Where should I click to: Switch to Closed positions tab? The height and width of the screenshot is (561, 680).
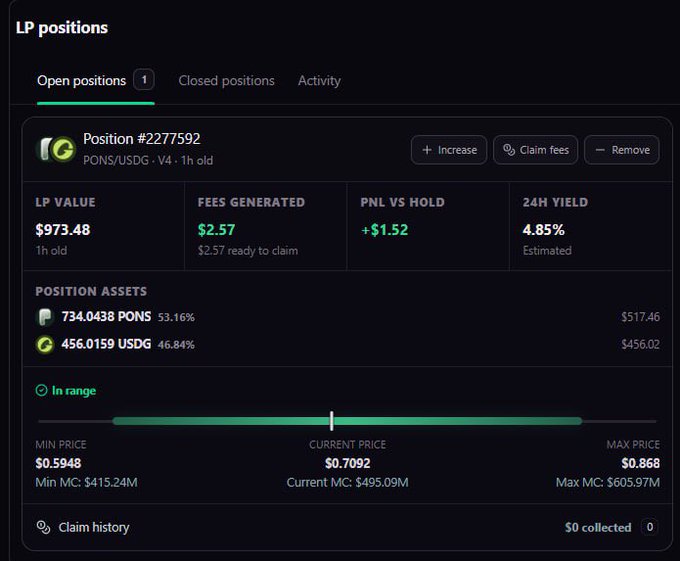pos(226,81)
